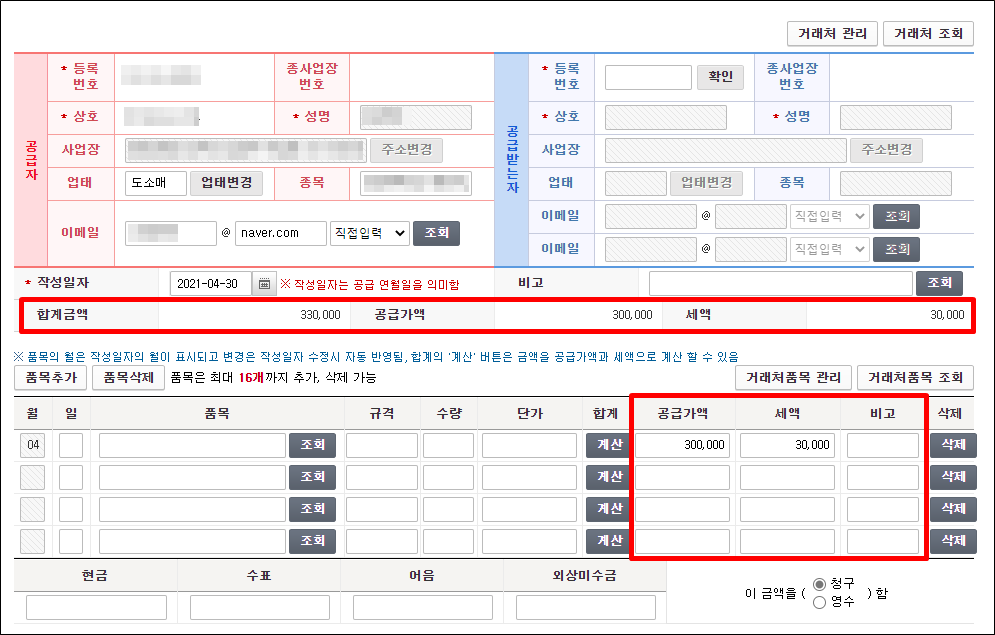Click supplier email 조회 button
995x635 pixels.
(436, 233)
